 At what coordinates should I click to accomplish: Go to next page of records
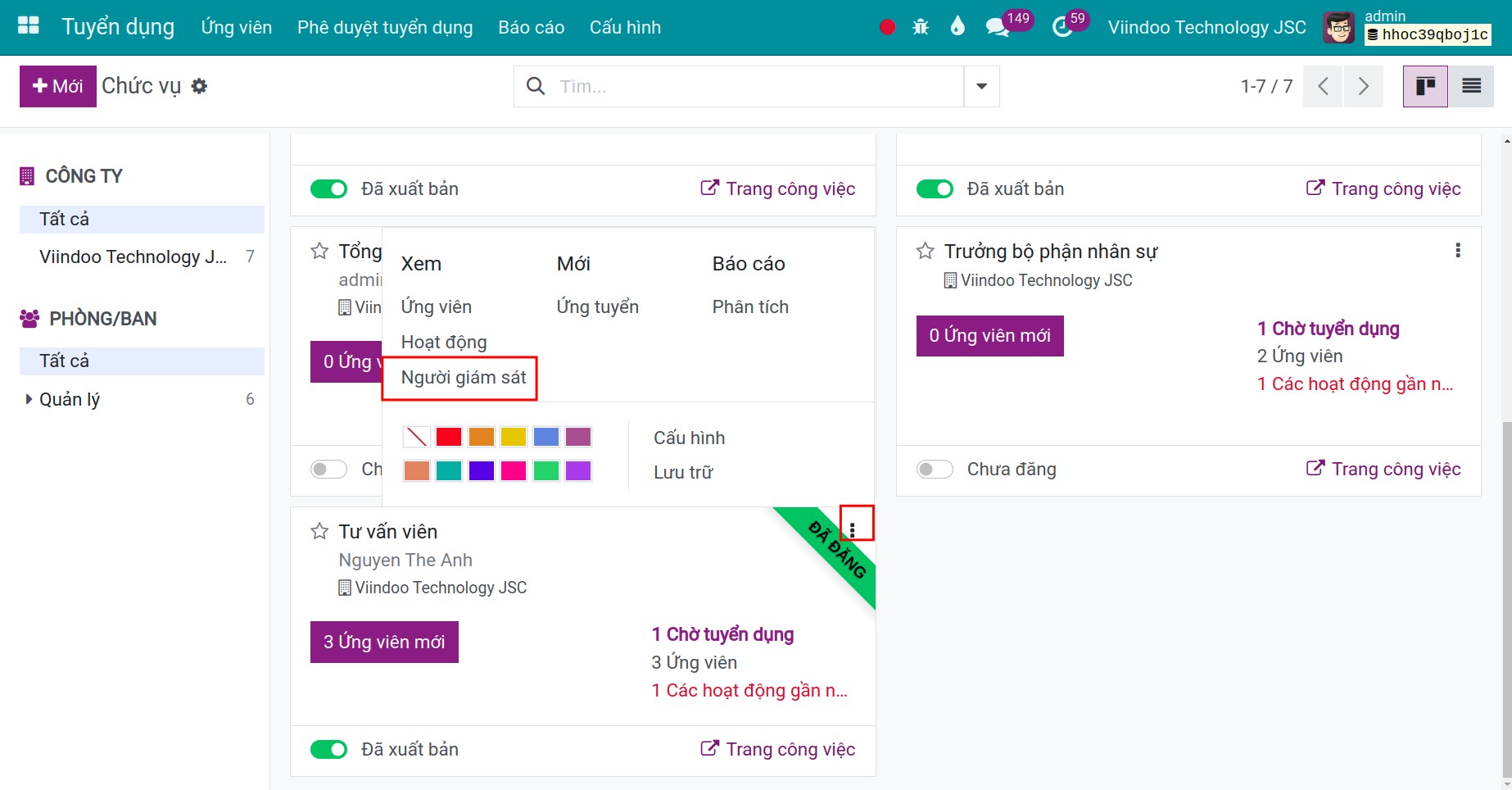click(1363, 86)
